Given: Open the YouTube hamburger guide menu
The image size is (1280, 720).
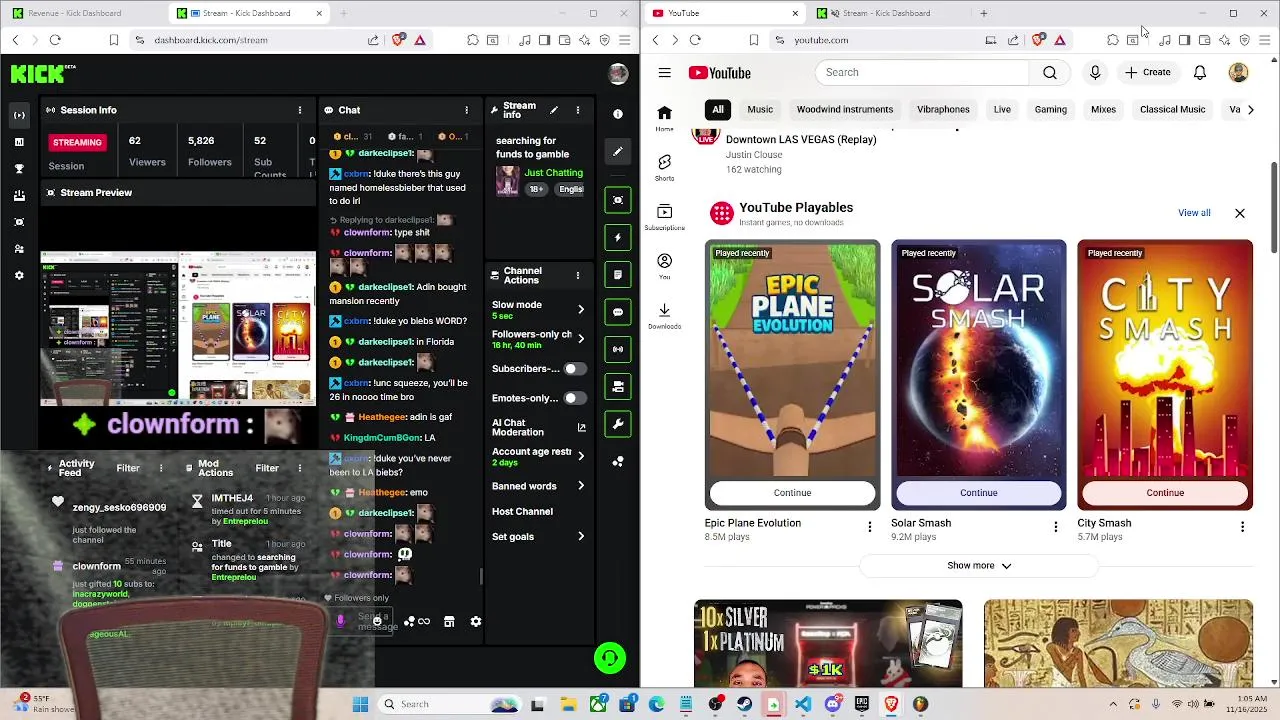Looking at the screenshot, I should pyautogui.click(x=664, y=72).
